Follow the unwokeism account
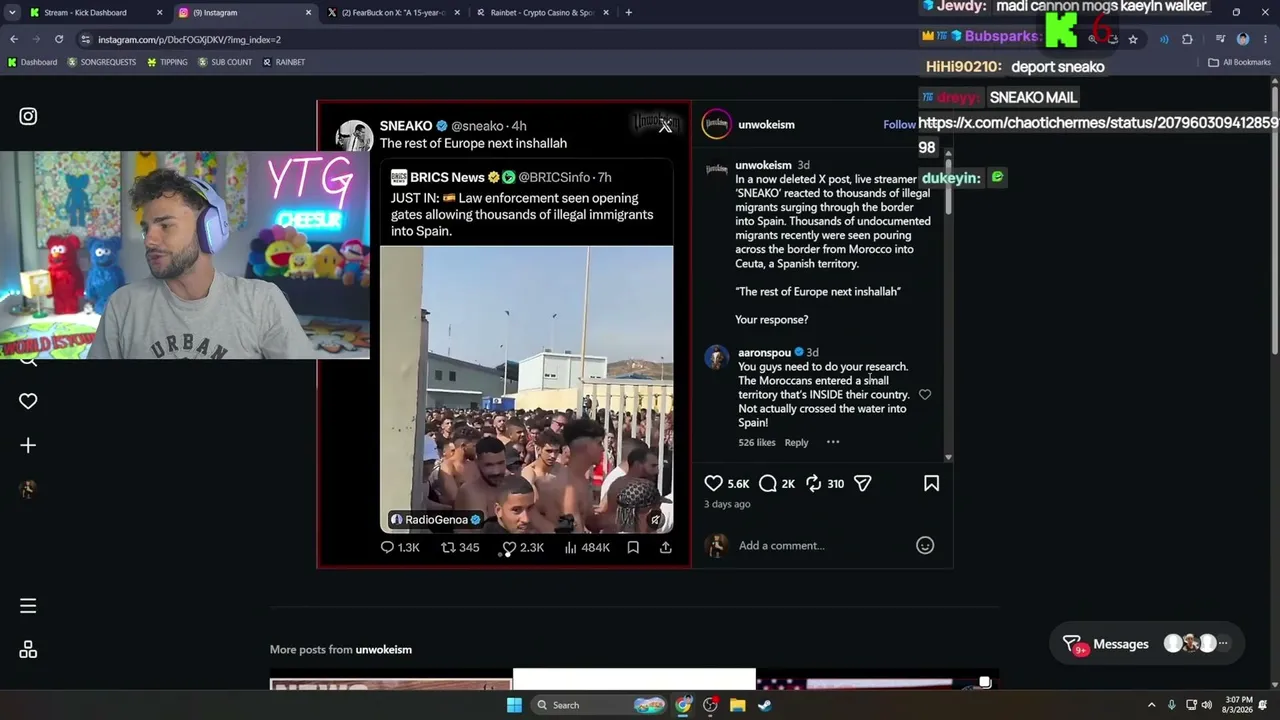The width and height of the screenshot is (1280, 720). [899, 125]
